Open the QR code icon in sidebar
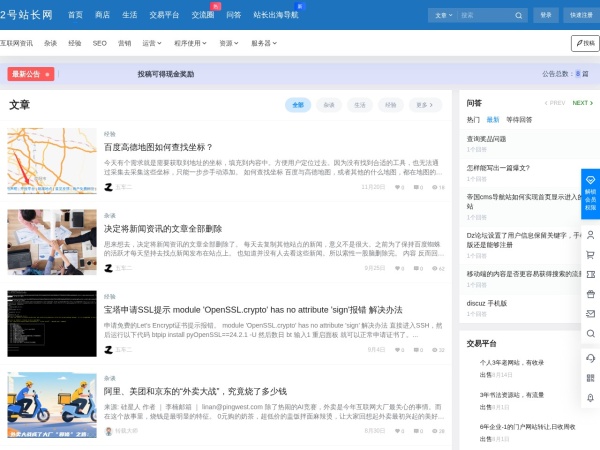Viewport: 600px width, 450px height. (x=590, y=378)
